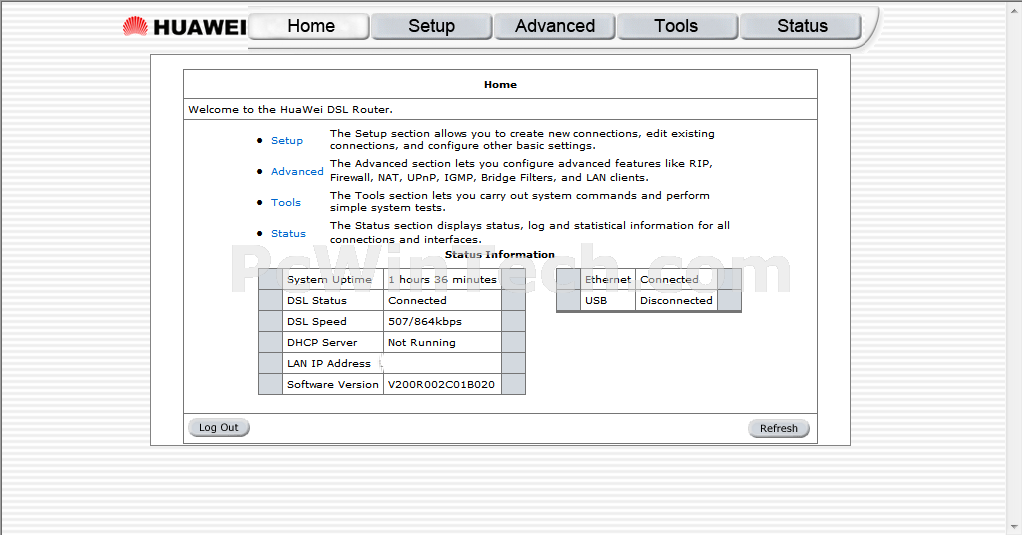Click the 'Home' page heading
Viewport: 1022px width, 535px height.
[x=501, y=85]
